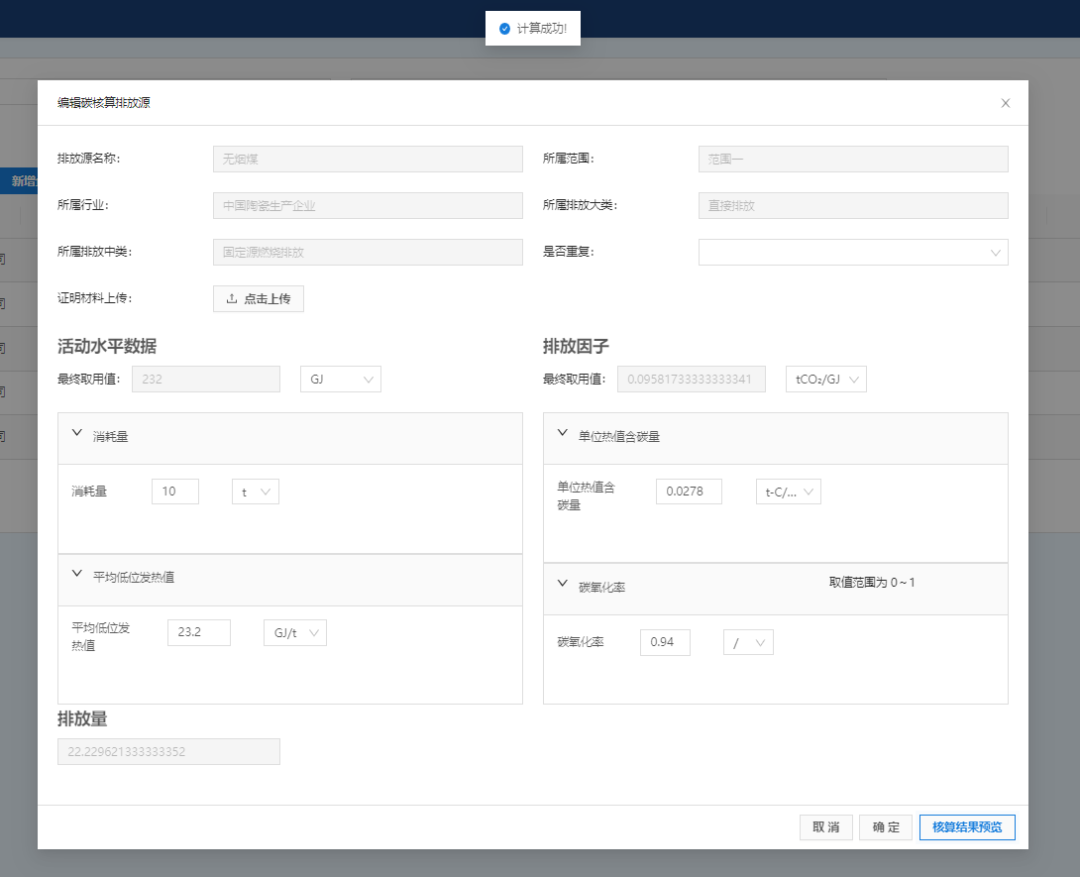Collapse the 碳氧化率 section
Viewport: 1080px width, 877px height.
[563, 585]
